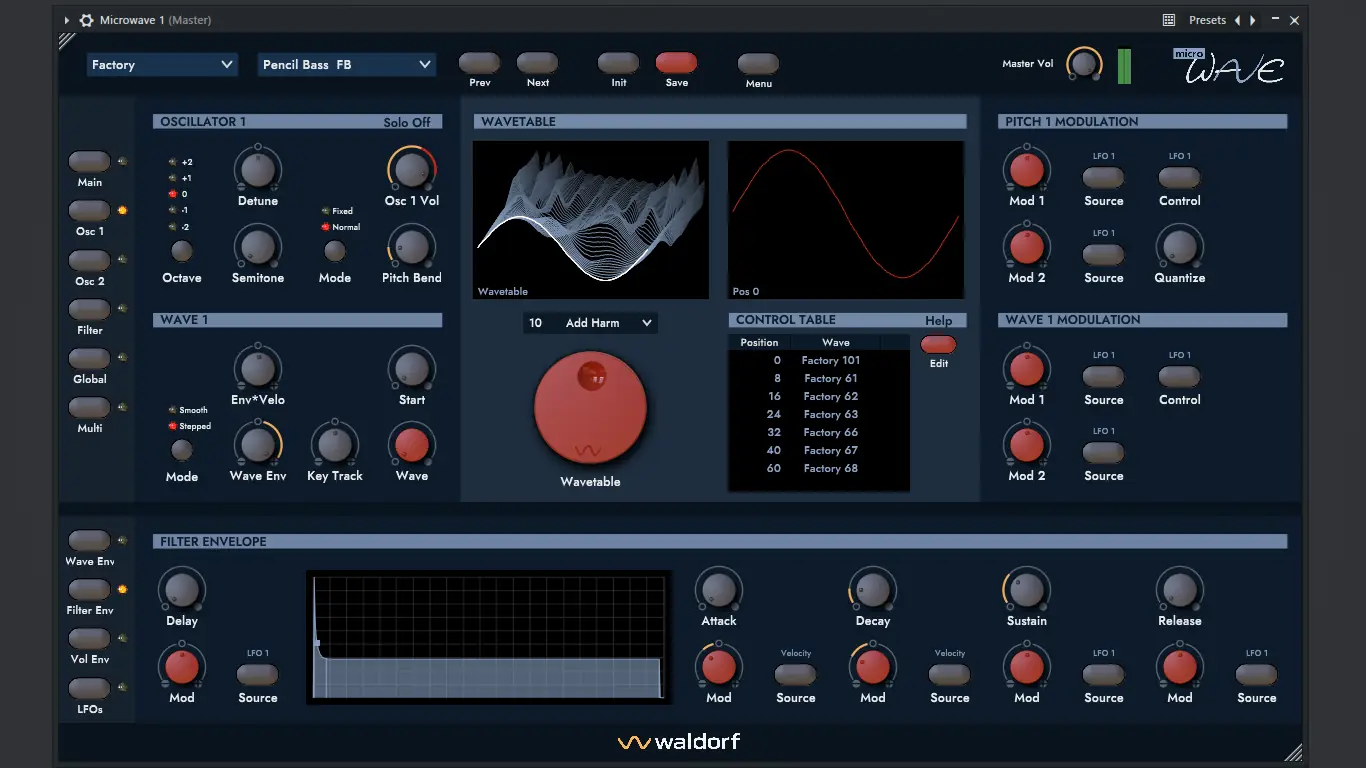Click the red Wave knob

(412, 444)
